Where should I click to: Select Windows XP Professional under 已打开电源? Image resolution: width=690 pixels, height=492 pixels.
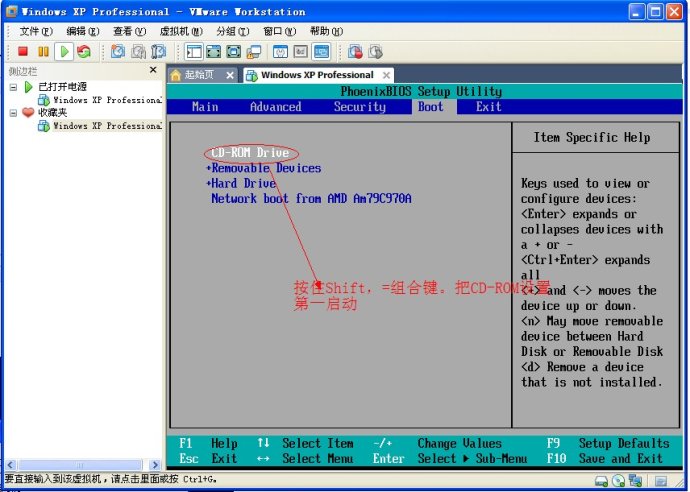point(107,100)
